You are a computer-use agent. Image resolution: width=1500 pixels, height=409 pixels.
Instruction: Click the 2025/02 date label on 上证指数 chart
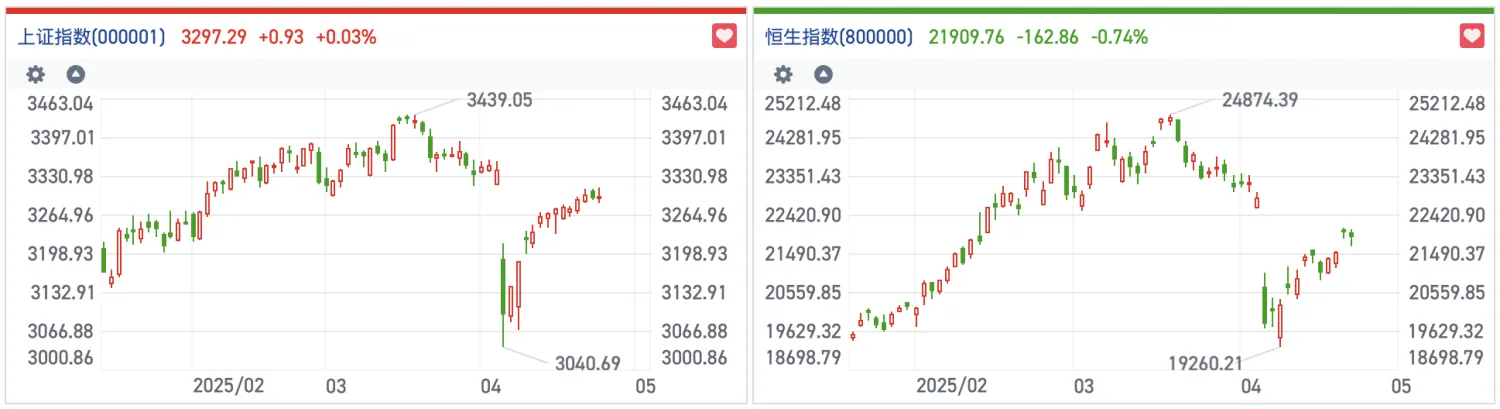click(x=226, y=386)
